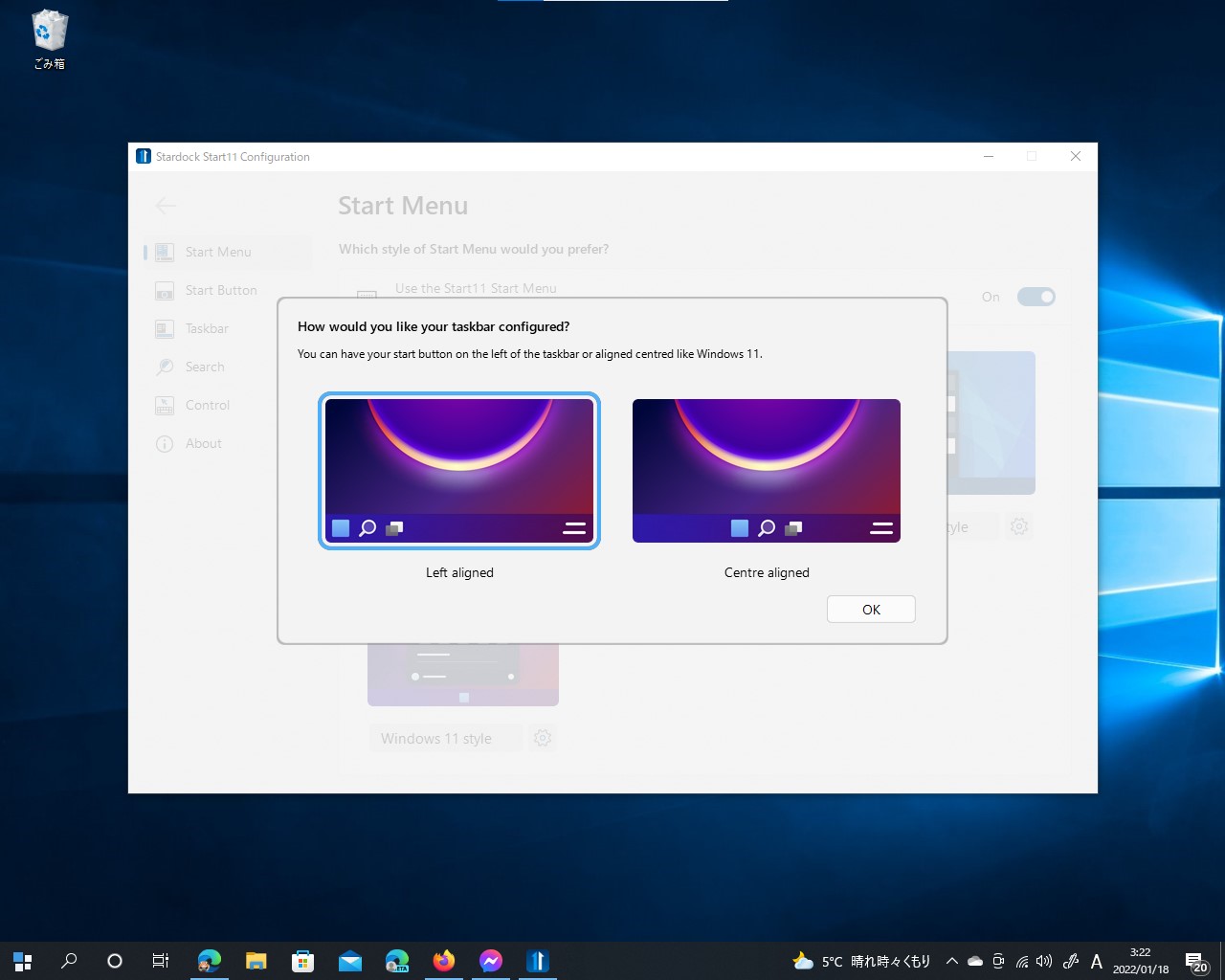The image size is (1225, 980).
Task: Click the Start11 taskbar icon
Action: [x=537, y=961]
